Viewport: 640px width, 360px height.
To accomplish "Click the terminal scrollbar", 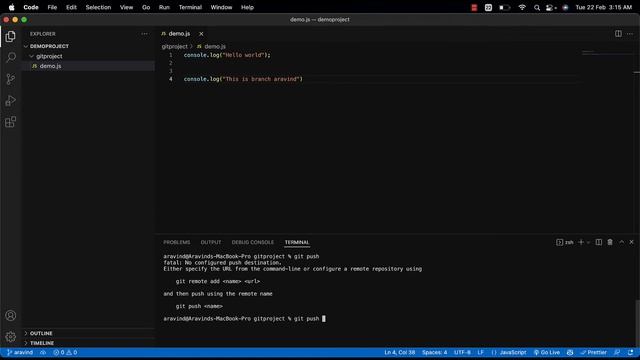I will 637,322.
